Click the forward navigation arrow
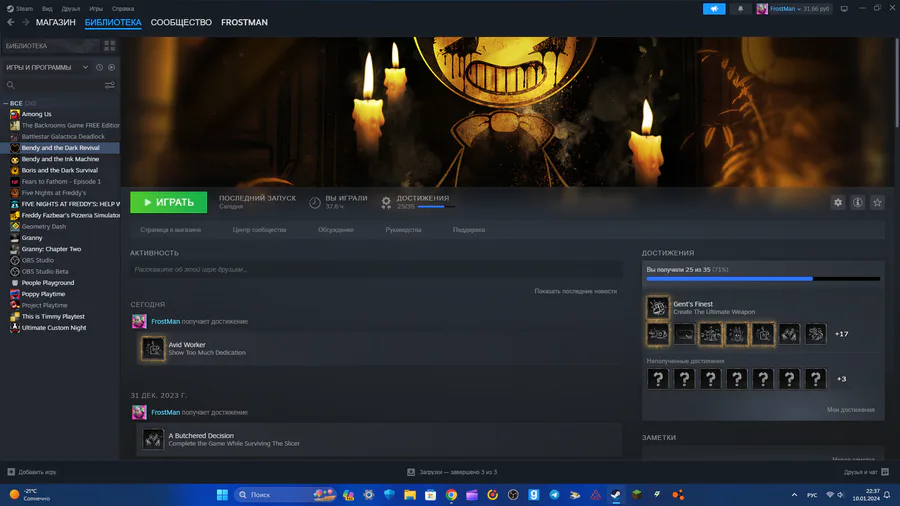The width and height of the screenshot is (900, 506). click(25, 22)
